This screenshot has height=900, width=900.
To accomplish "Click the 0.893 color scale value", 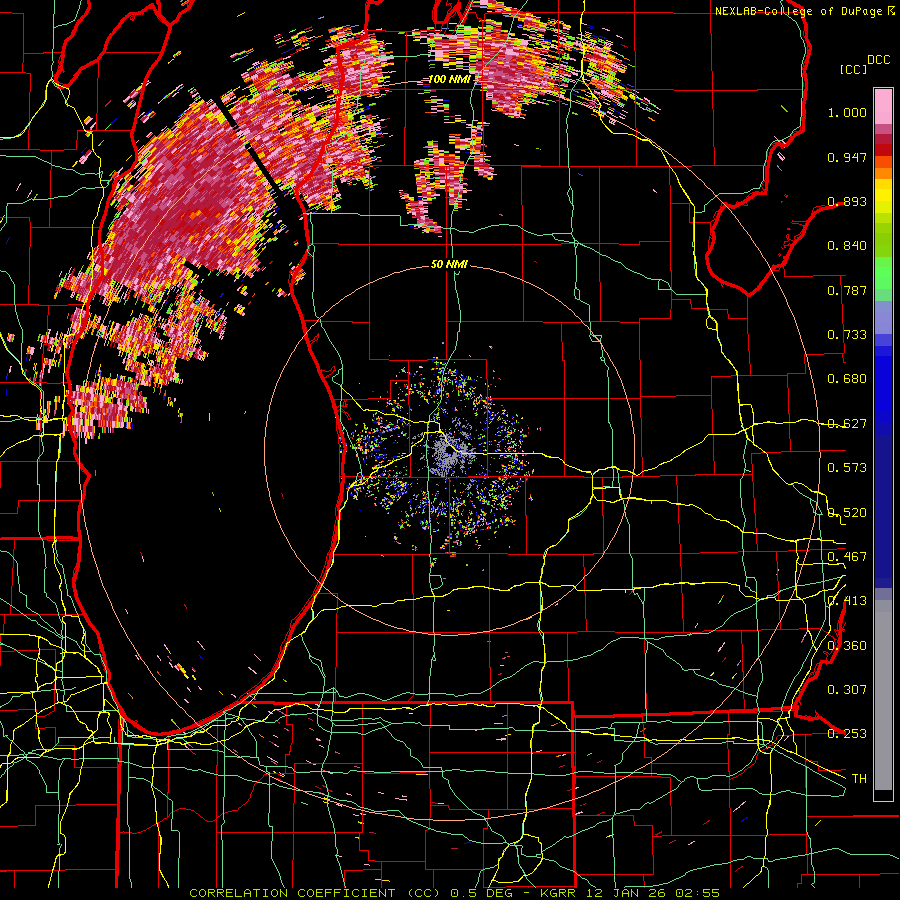I will click(847, 201).
